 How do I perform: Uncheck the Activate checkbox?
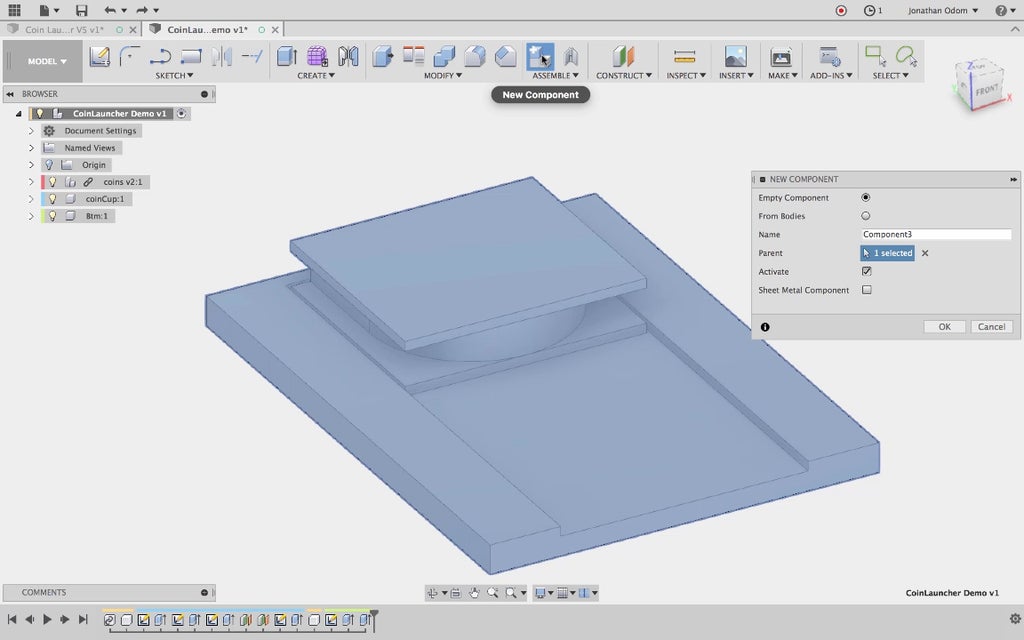(867, 271)
